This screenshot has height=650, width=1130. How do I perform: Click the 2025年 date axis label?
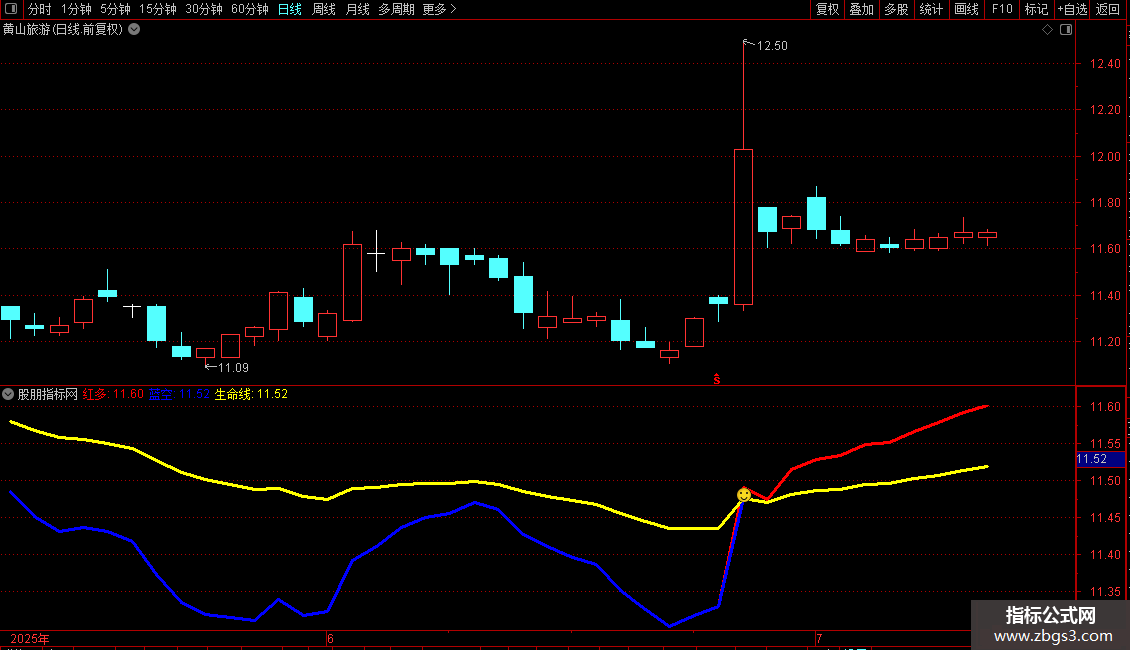pos(30,638)
